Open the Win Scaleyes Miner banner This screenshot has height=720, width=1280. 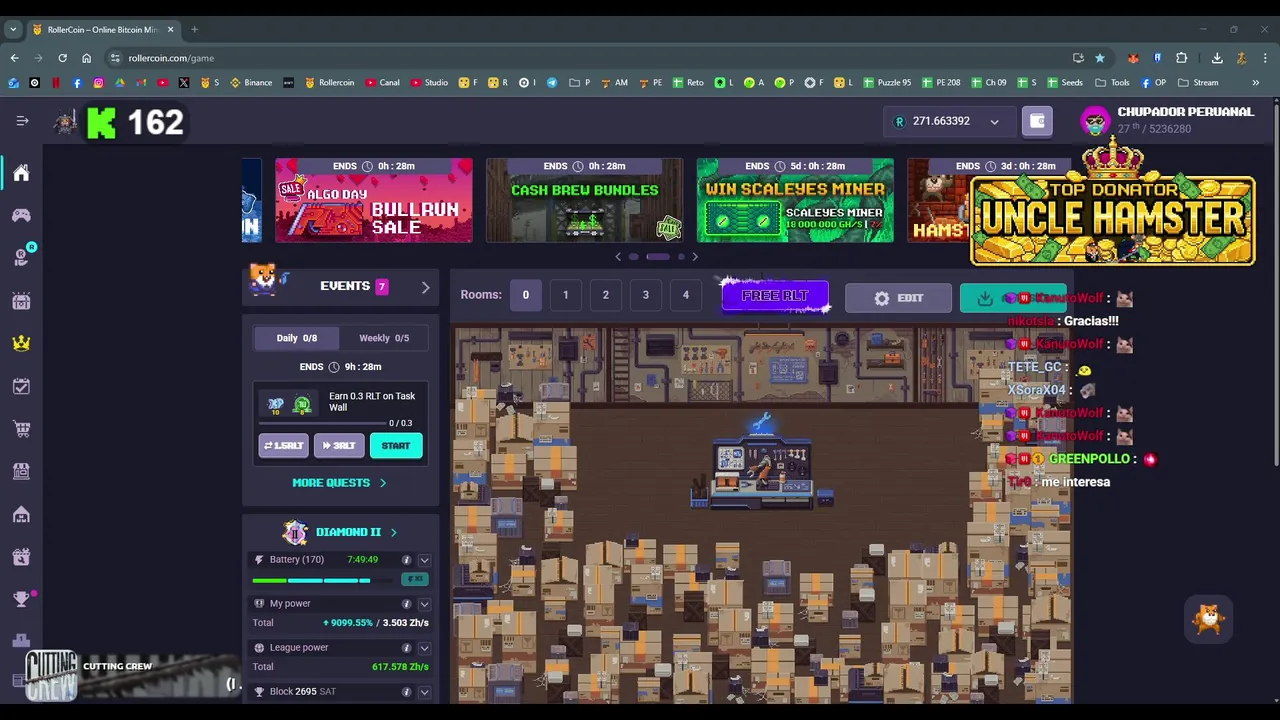pyautogui.click(x=795, y=200)
